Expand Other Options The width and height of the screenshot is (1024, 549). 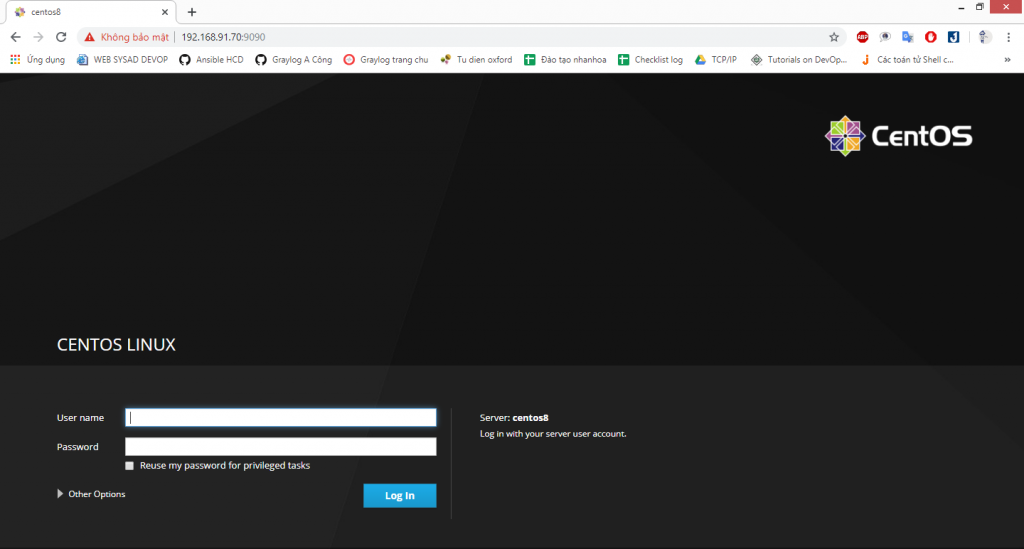click(91, 494)
